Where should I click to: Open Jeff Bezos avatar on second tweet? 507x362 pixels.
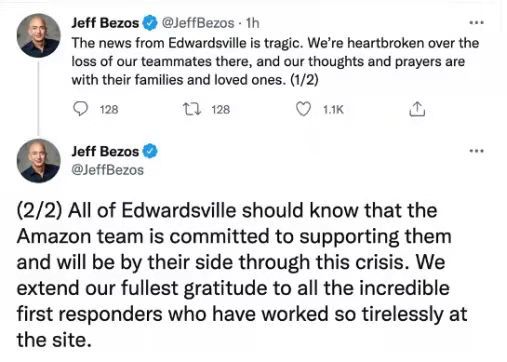pos(39,161)
